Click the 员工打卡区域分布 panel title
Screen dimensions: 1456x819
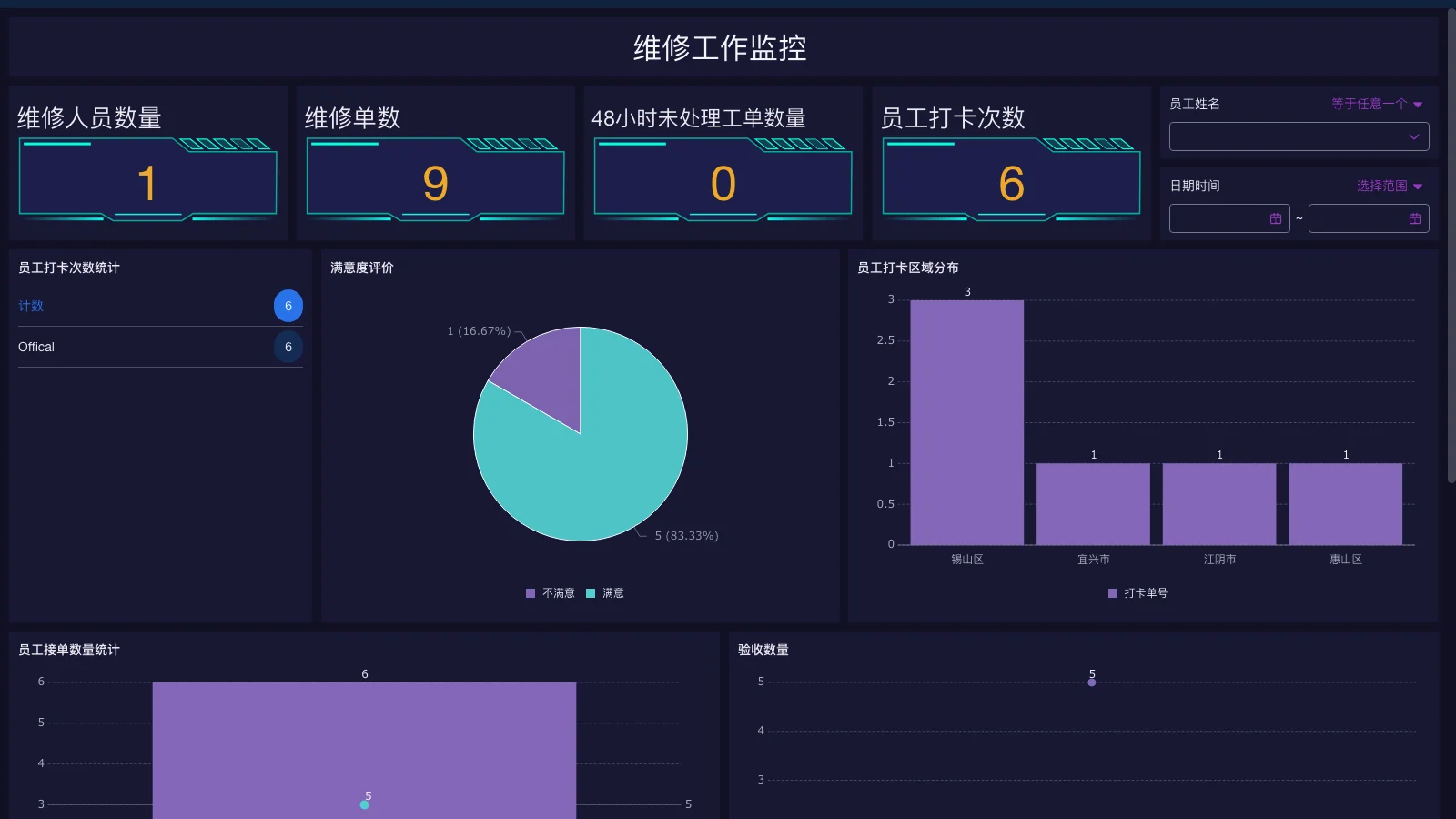pyautogui.click(x=908, y=268)
